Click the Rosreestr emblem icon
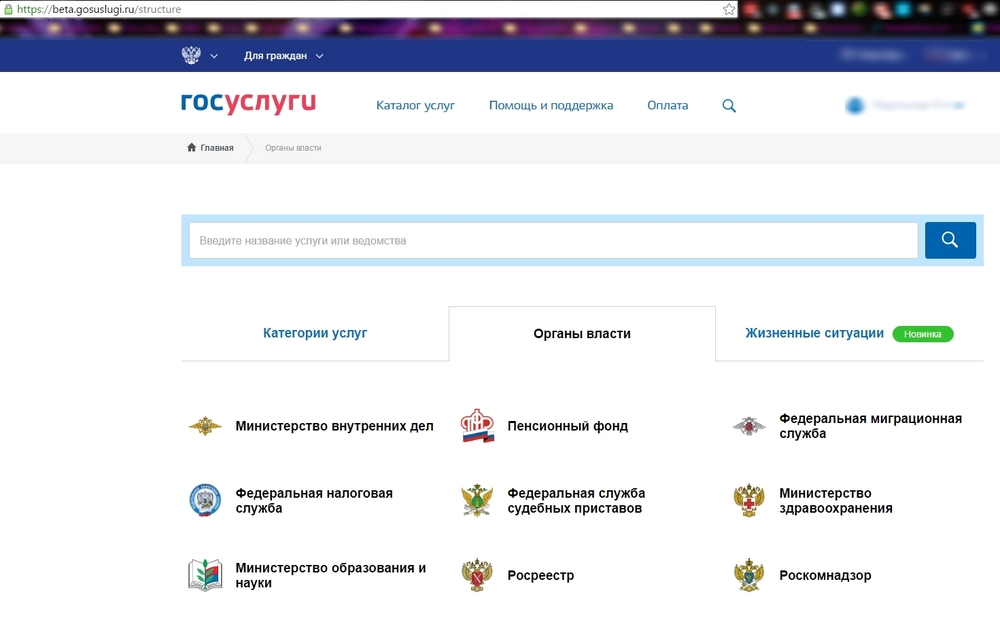Screen dimensions: 1000x622 click(477, 575)
